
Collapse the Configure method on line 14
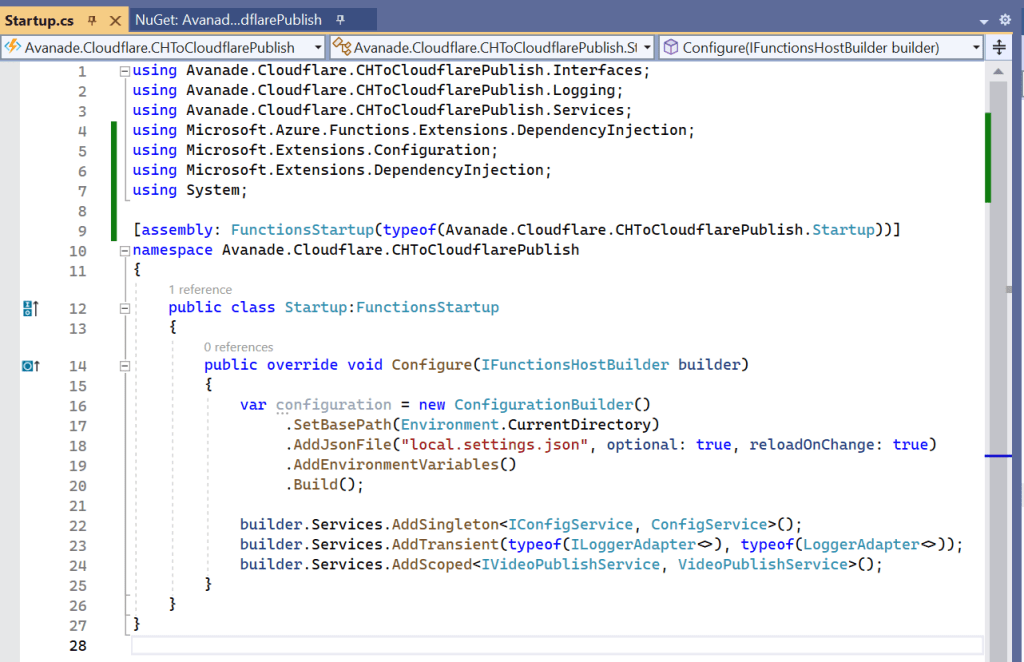[x=124, y=366]
